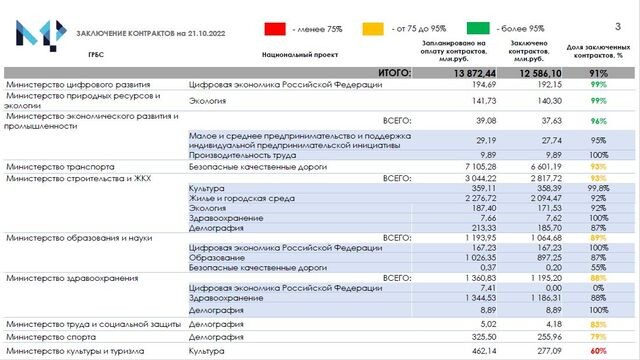The height and width of the screenshot is (360, 640).
Task: Select the value 897,25
Action: (550, 258)
